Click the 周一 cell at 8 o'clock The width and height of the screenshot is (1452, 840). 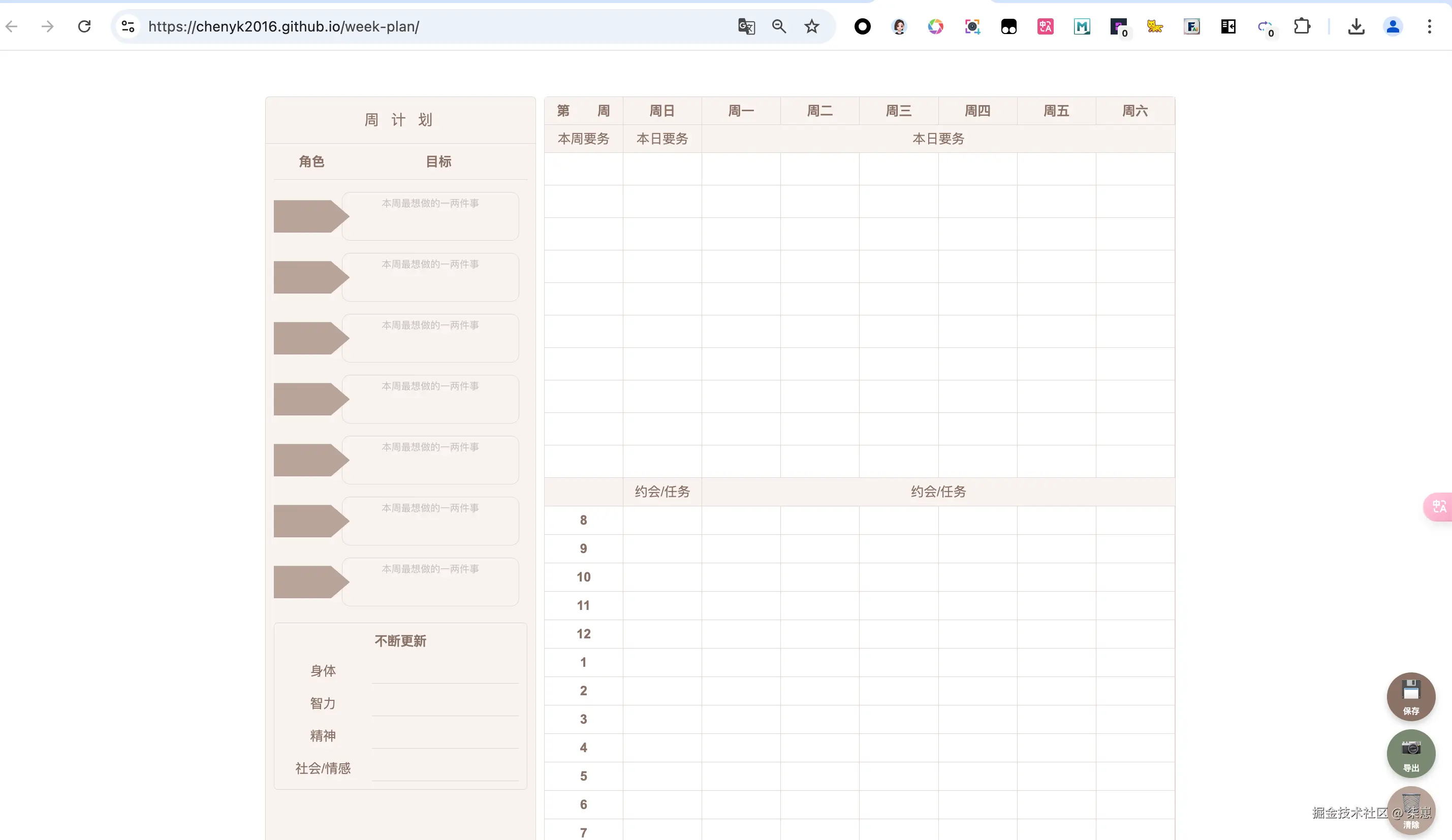[x=741, y=520]
